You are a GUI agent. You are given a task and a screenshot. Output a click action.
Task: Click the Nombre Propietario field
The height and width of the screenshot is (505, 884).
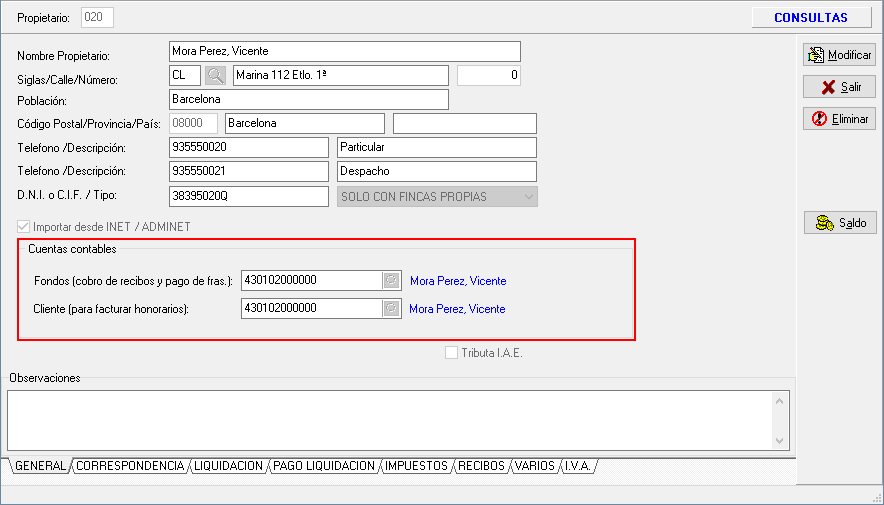click(x=344, y=51)
